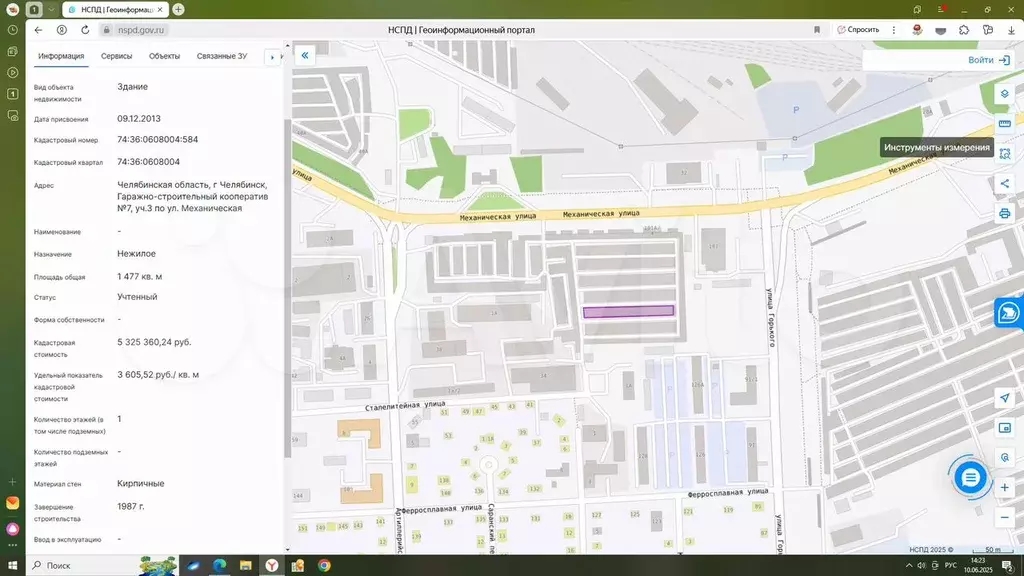
Task: Open the Yandex ID account icon
Action: [x=61, y=30]
